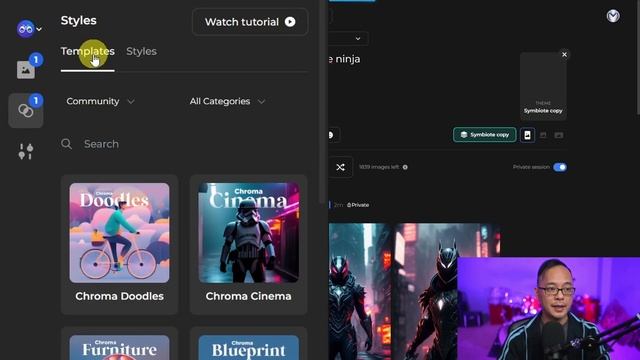Viewport: 640px width, 360px height.
Task: Focus the Search templates field
Action: (184, 144)
